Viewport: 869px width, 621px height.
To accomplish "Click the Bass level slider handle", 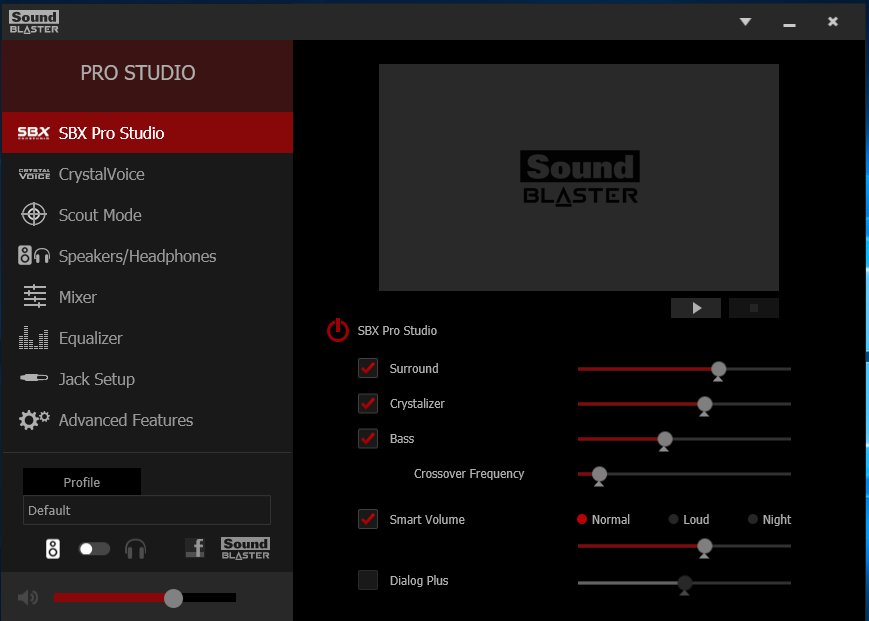I will click(664, 439).
